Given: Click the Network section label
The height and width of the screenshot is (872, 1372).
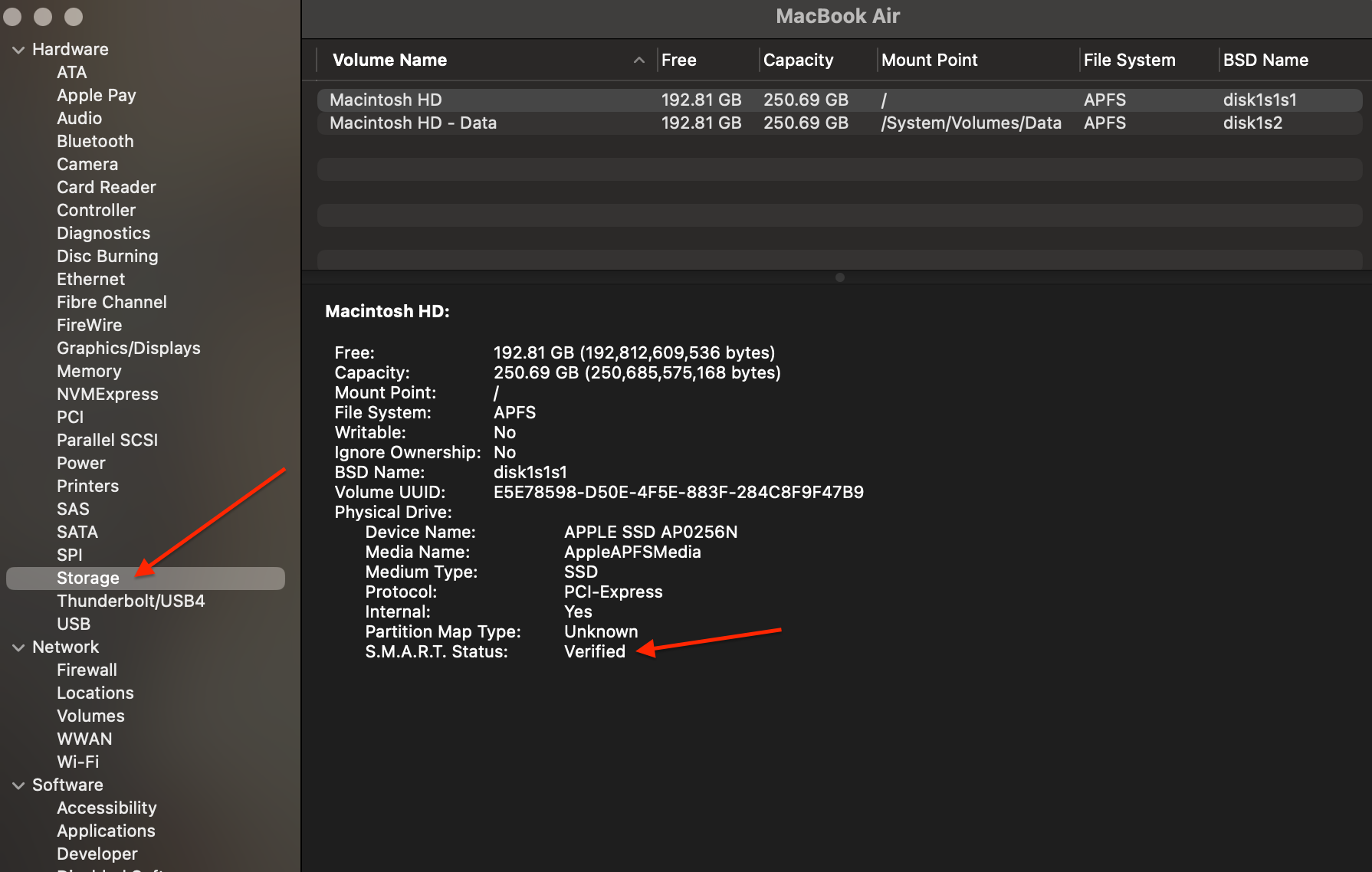Looking at the screenshot, I should click(66, 647).
